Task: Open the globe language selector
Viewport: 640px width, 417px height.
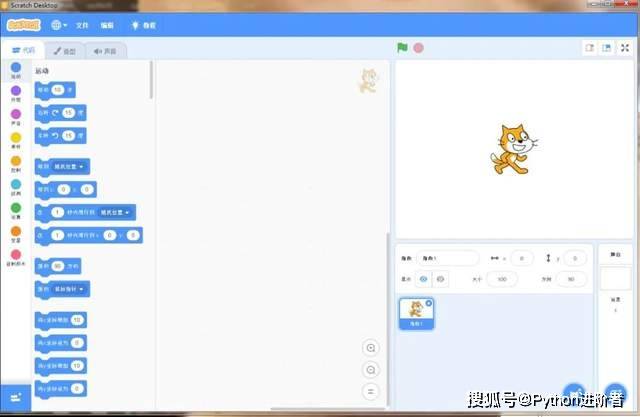Action: (59, 25)
